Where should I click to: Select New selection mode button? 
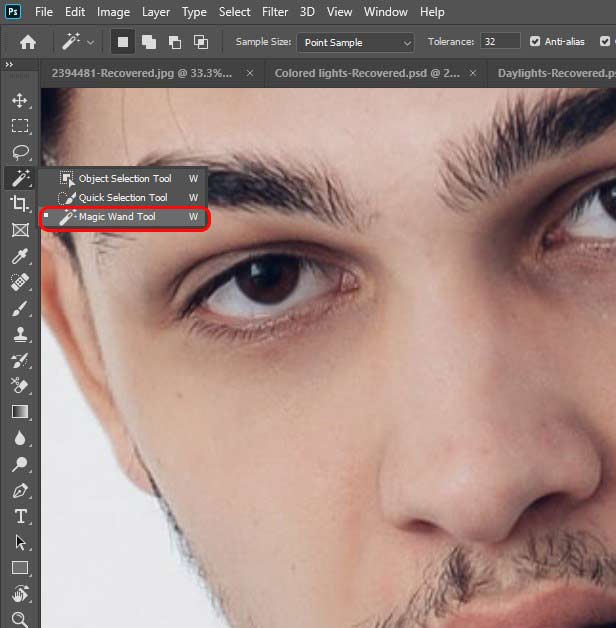123,42
